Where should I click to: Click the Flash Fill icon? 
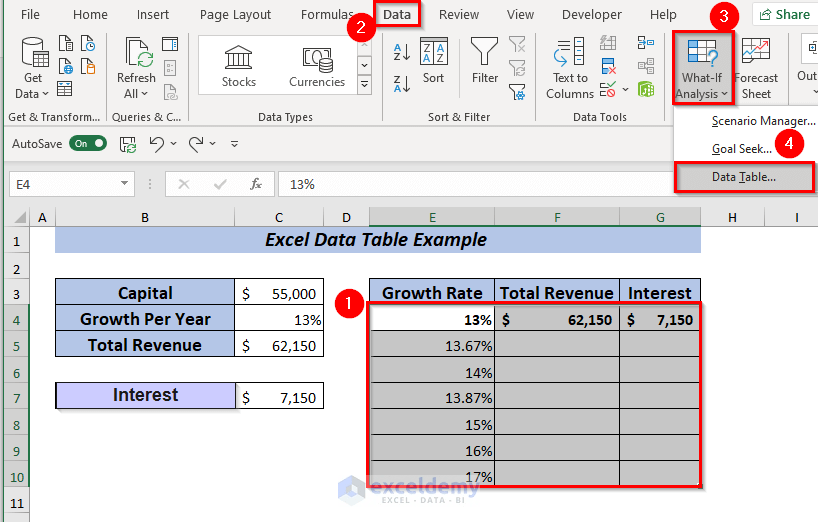[608, 43]
